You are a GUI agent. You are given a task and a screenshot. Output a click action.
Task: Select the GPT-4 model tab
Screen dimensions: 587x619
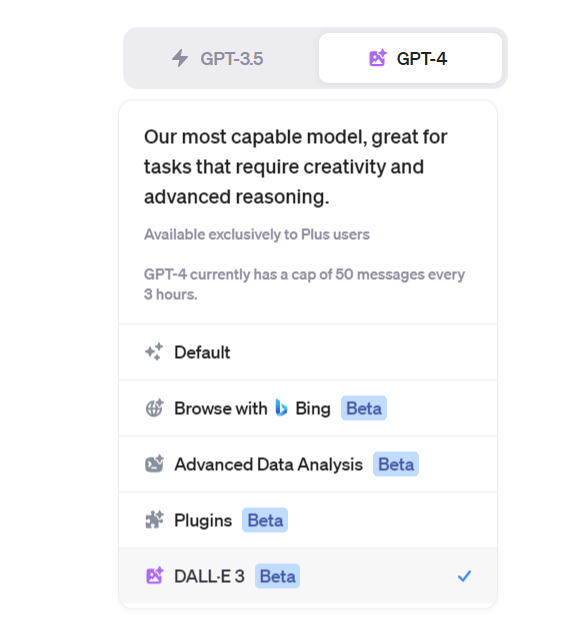tap(410, 58)
